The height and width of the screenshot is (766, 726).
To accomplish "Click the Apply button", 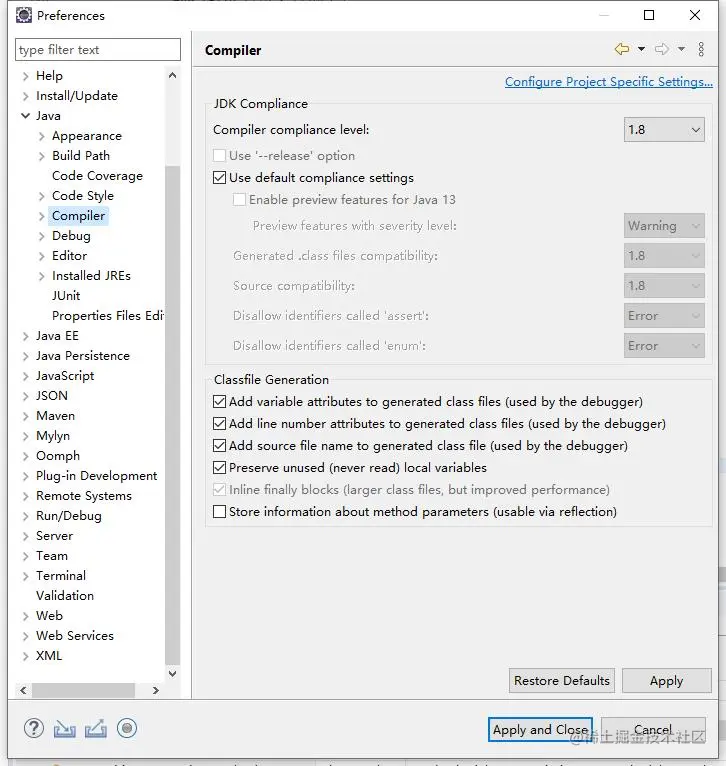I will [x=666, y=681].
